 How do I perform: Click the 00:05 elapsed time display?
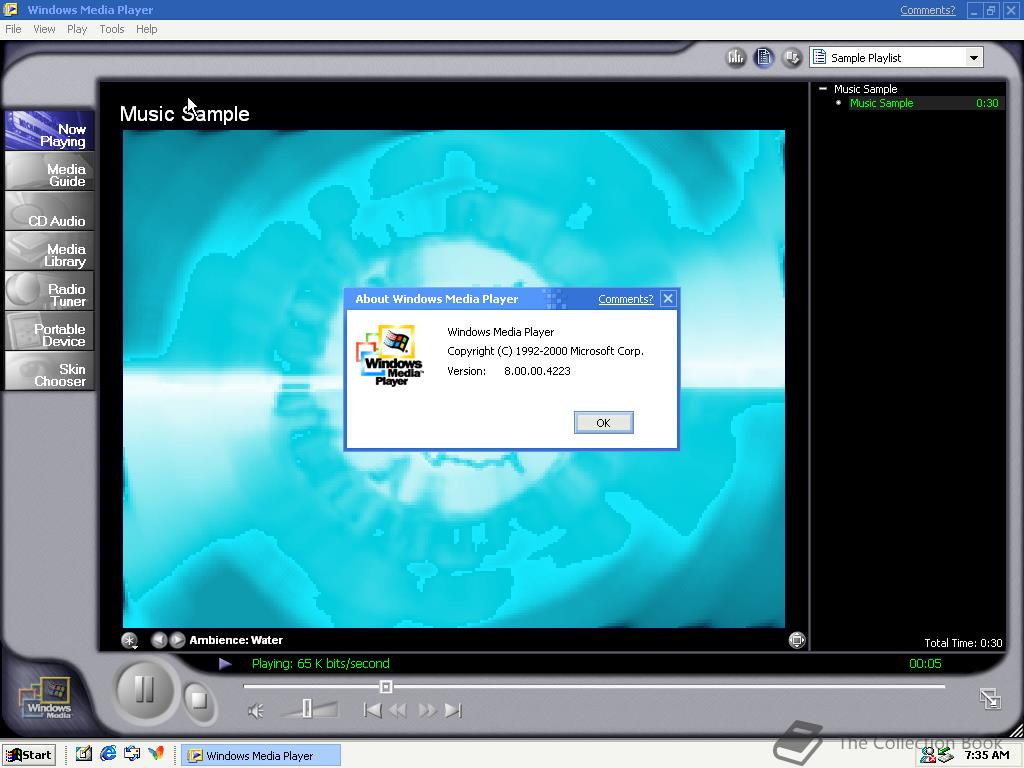point(925,664)
